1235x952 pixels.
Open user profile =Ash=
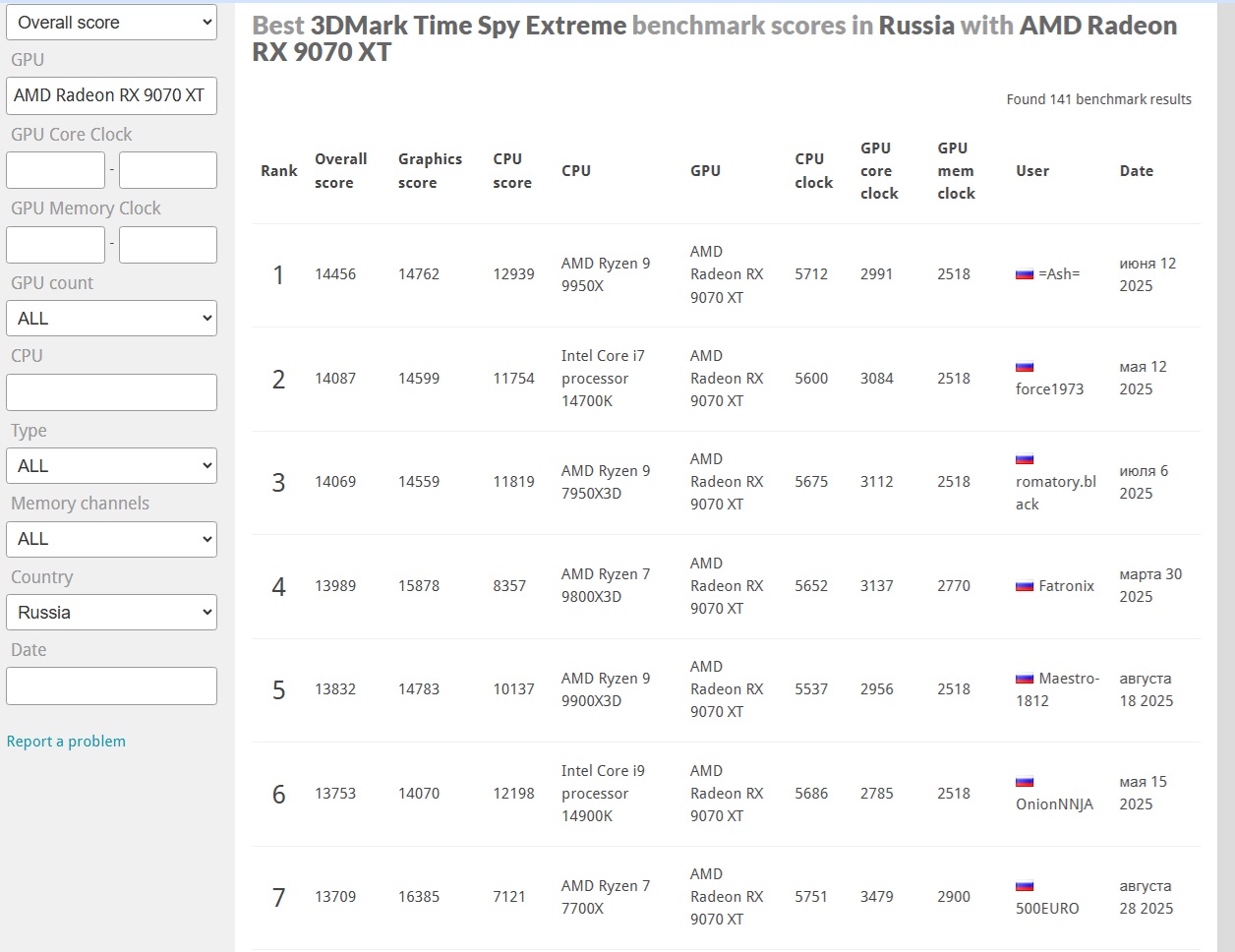click(1059, 274)
